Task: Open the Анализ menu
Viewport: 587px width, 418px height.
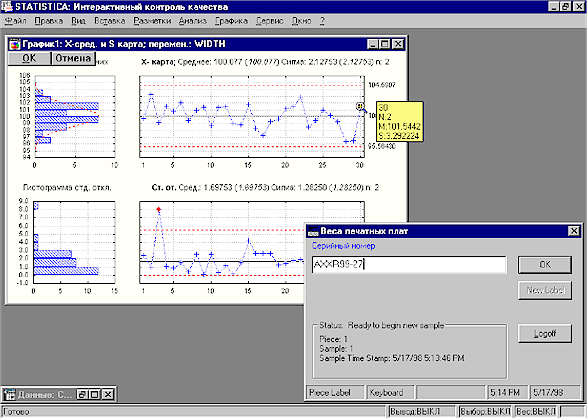Action: coord(192,21)
